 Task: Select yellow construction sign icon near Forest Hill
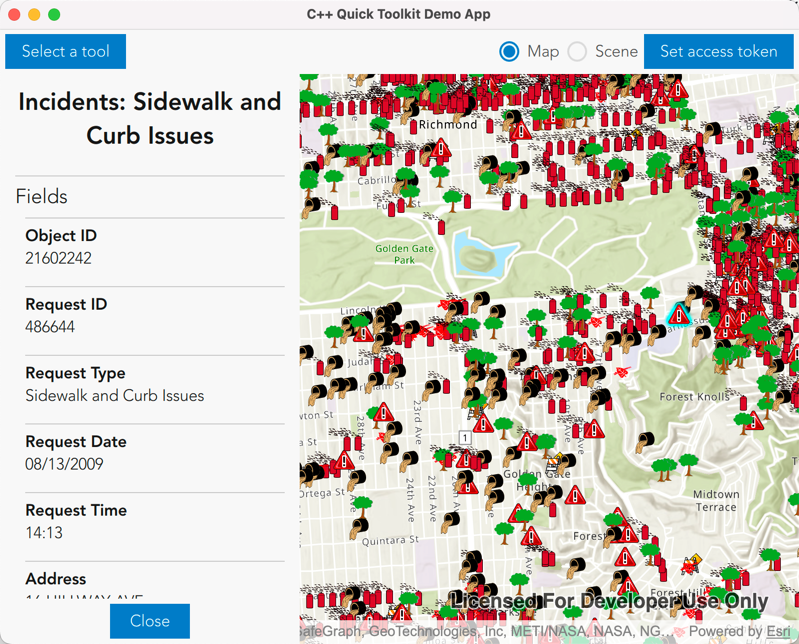[693, 562]
